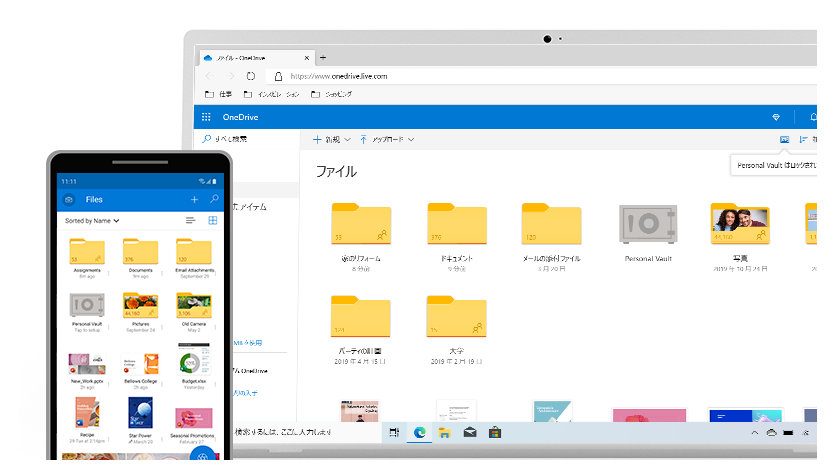Viewport: 834px width, 470px height.
Task: Open 'Sorted by Name' dropdown on phone
Action: (91, 221)
